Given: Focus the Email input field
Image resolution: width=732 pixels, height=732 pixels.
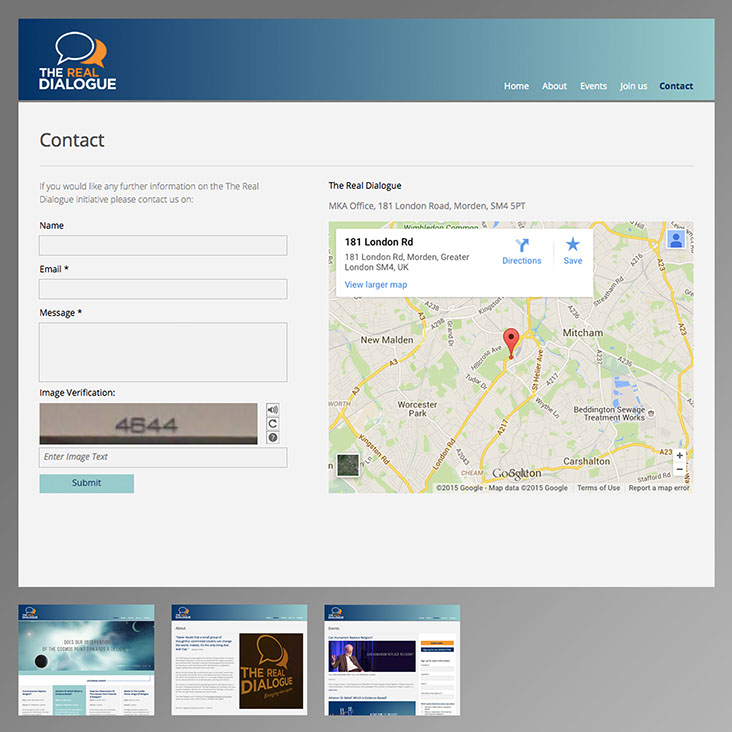Looking at the screenshot, I should click(x=163, y=289).
